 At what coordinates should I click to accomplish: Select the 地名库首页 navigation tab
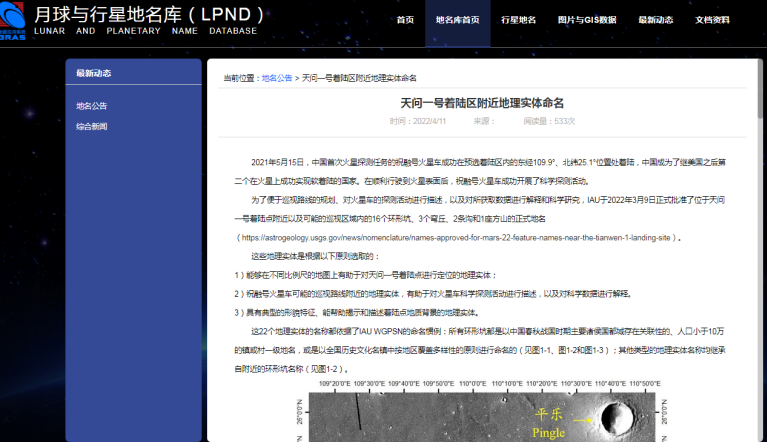pyautogui.click(x=457, y=20)
